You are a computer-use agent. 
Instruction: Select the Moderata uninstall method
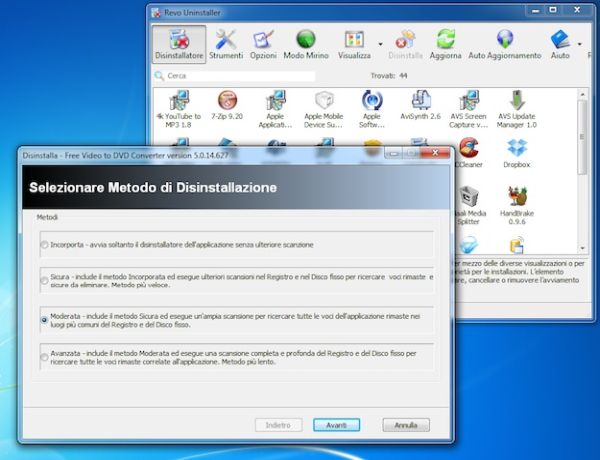44,319
